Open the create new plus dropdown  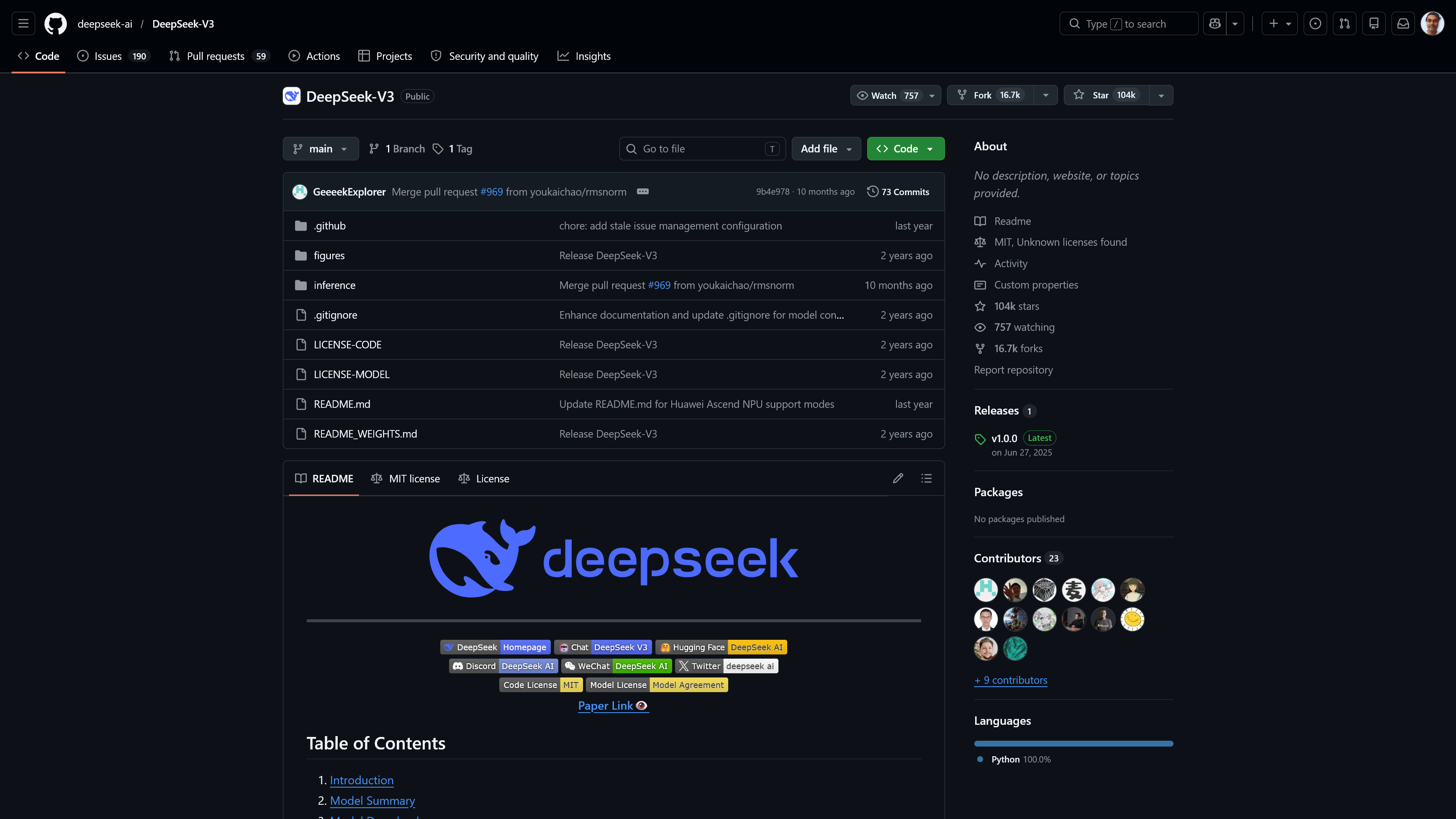1280,24
